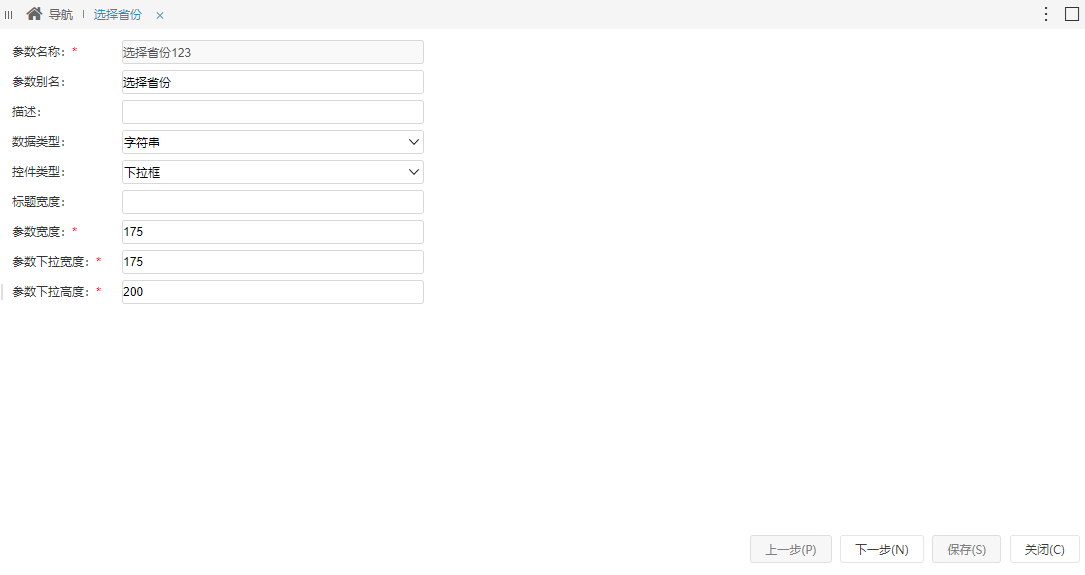
Task: Close the 选择省份 tab
Action: [160, 15]
